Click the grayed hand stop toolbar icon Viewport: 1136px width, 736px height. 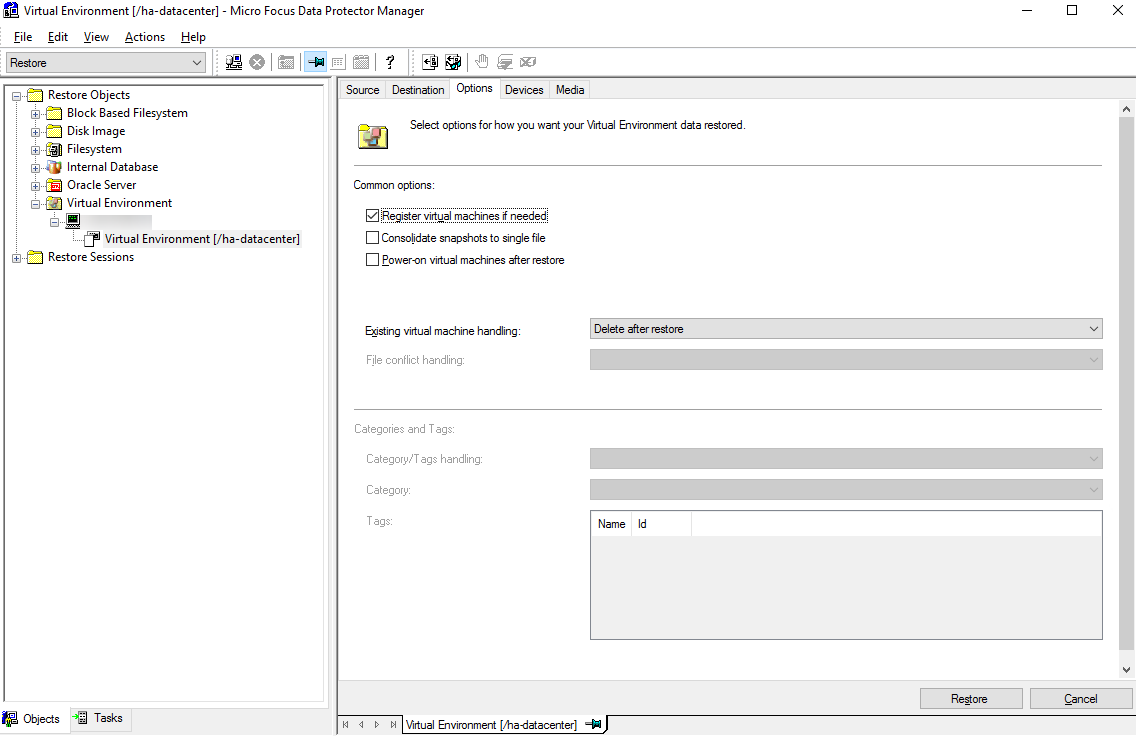(x=482, y=62)
